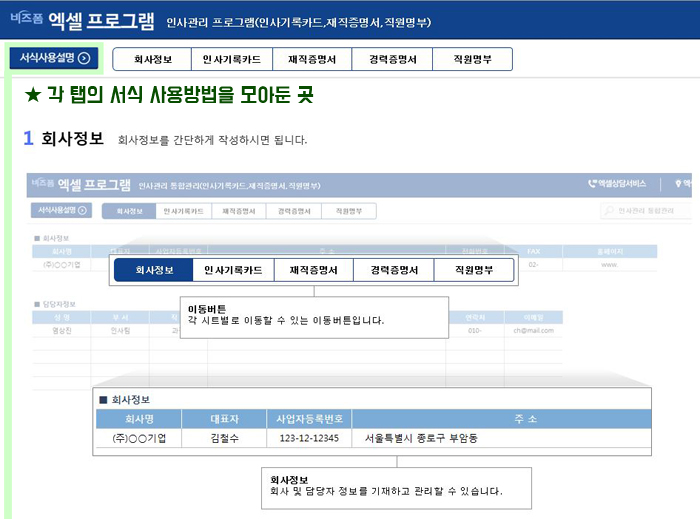The width and height of the screenshot is (700, 519).
Task: Click the 염상진 name cell
Action: (62, 330)
